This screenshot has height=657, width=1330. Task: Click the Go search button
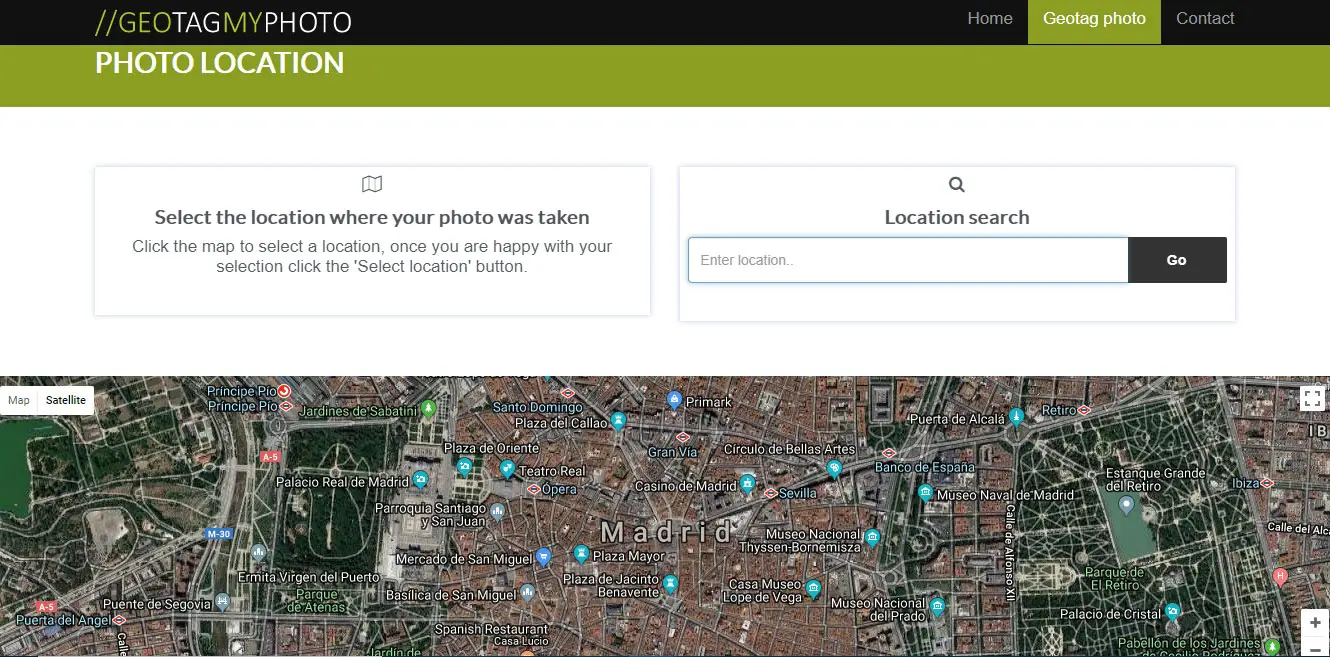pyautogui.click(x=1177, y=260)
